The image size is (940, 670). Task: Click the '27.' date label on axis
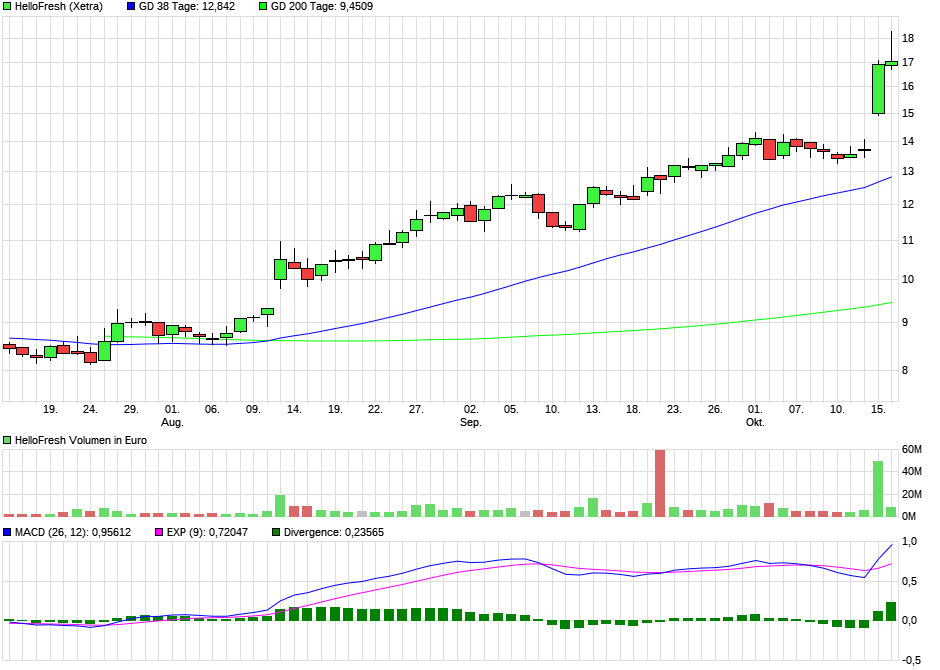pyautogui.click(x=416, y=409)
